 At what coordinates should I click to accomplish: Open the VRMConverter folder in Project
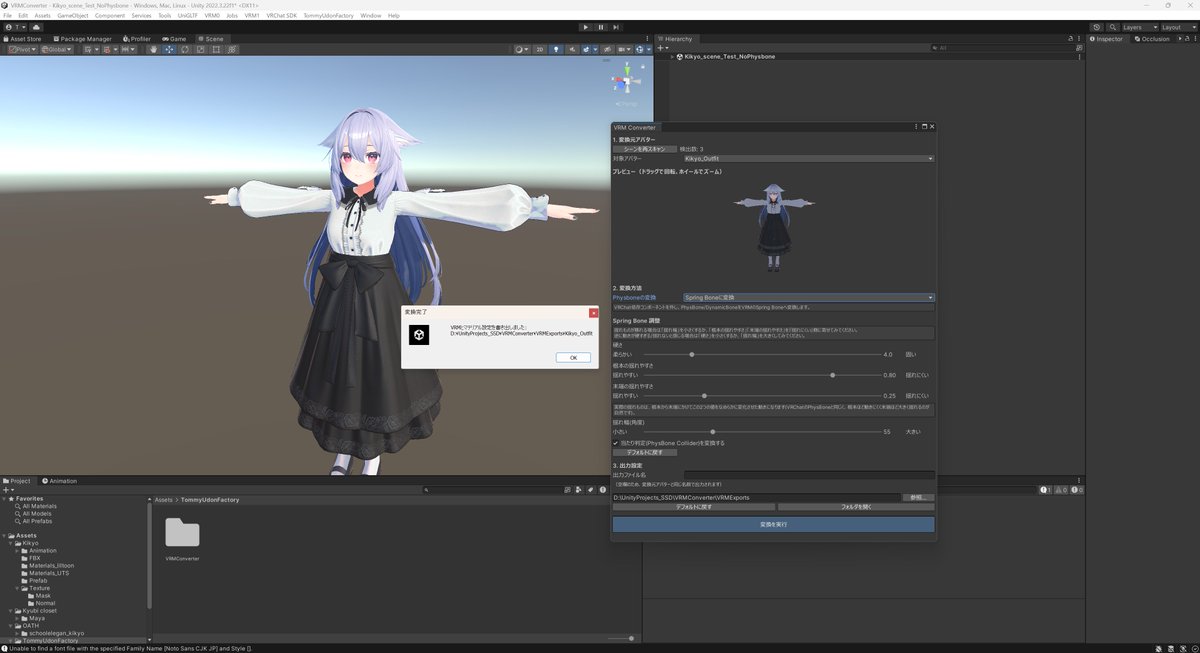click(x=182, y=538)
